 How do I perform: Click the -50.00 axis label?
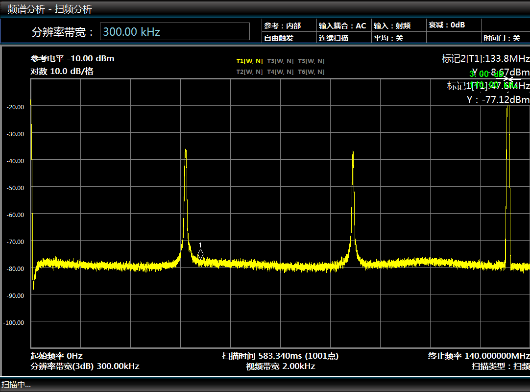coord(16,188)
